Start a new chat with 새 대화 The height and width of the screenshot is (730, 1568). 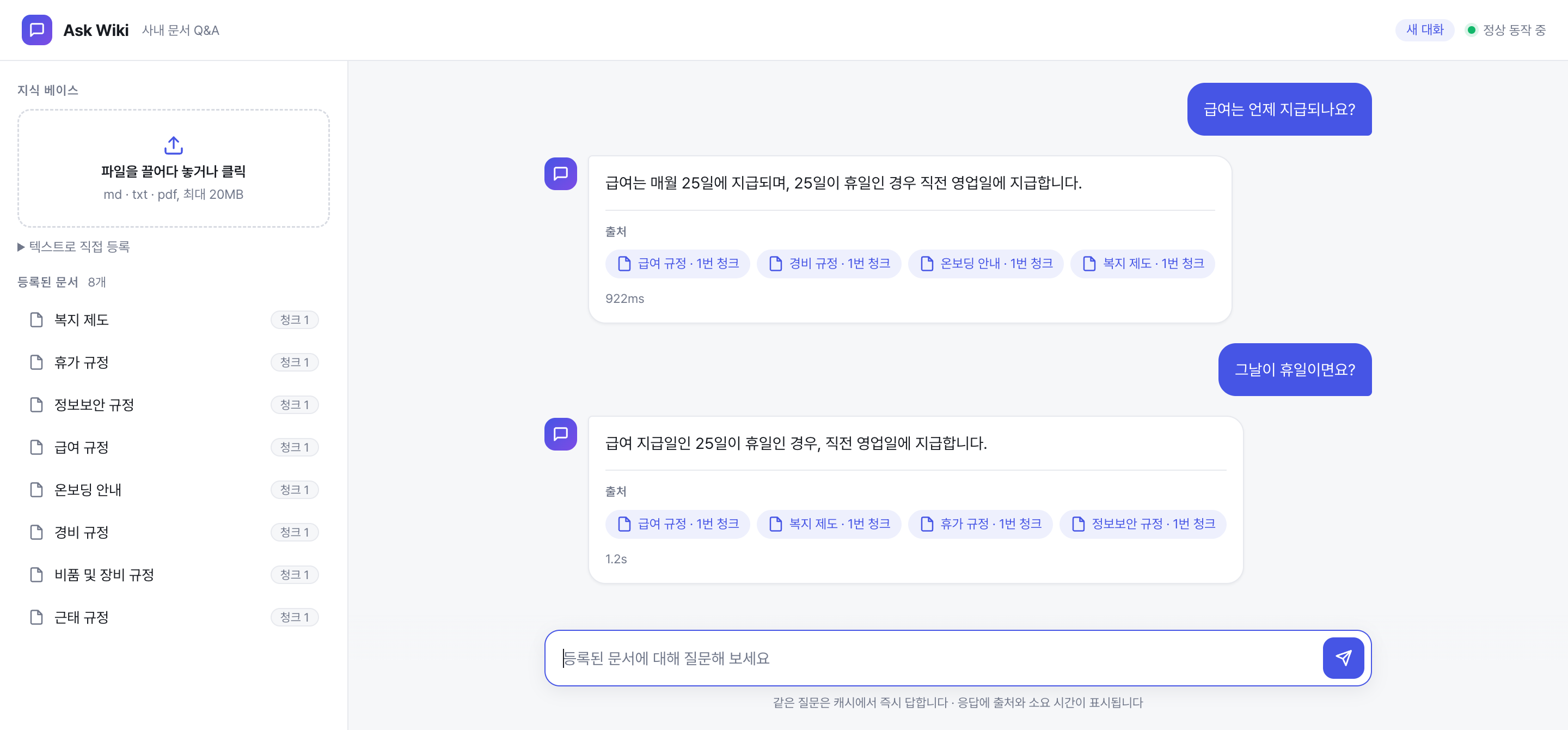pos(1424,30)
